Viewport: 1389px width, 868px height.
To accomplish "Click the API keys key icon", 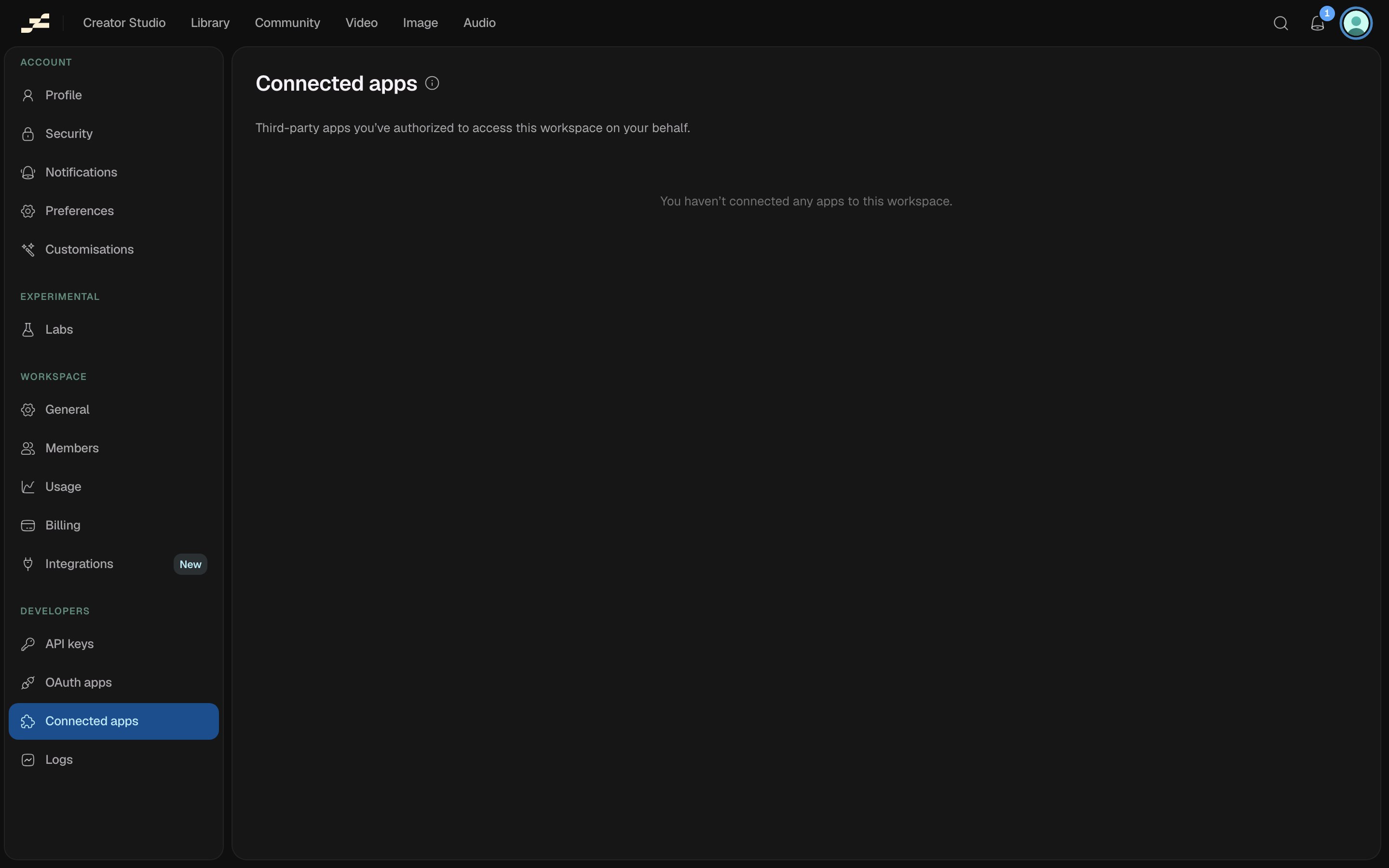I will [x=27, y=644].
